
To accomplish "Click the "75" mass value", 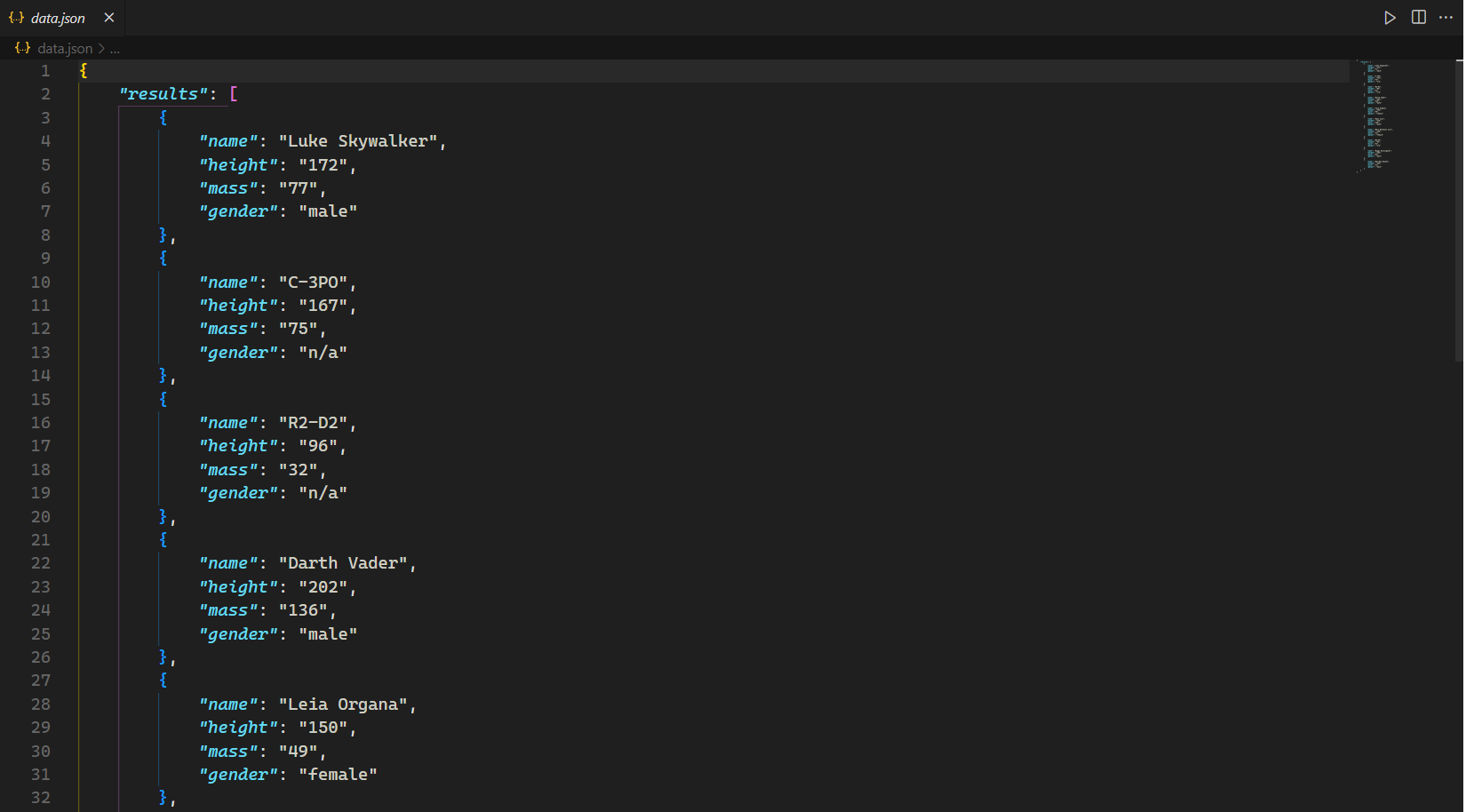I will click(x=299, y=329).
